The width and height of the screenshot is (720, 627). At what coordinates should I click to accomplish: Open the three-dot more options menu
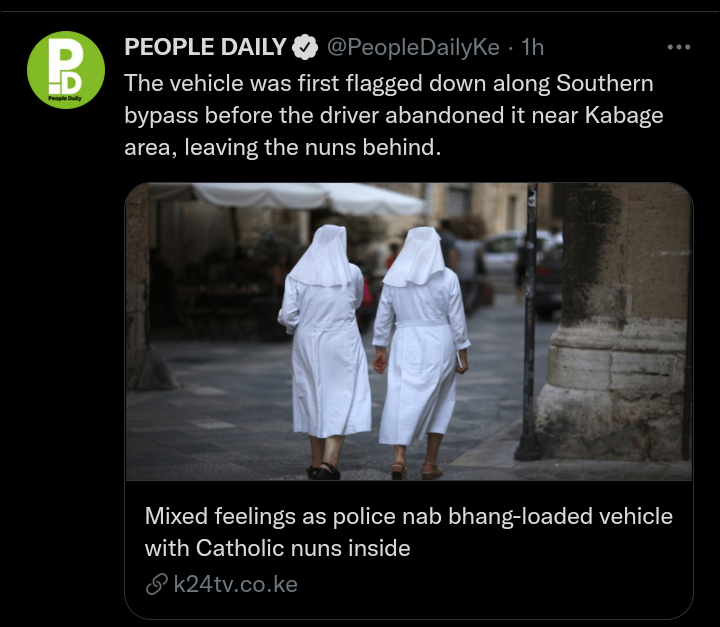679,47
